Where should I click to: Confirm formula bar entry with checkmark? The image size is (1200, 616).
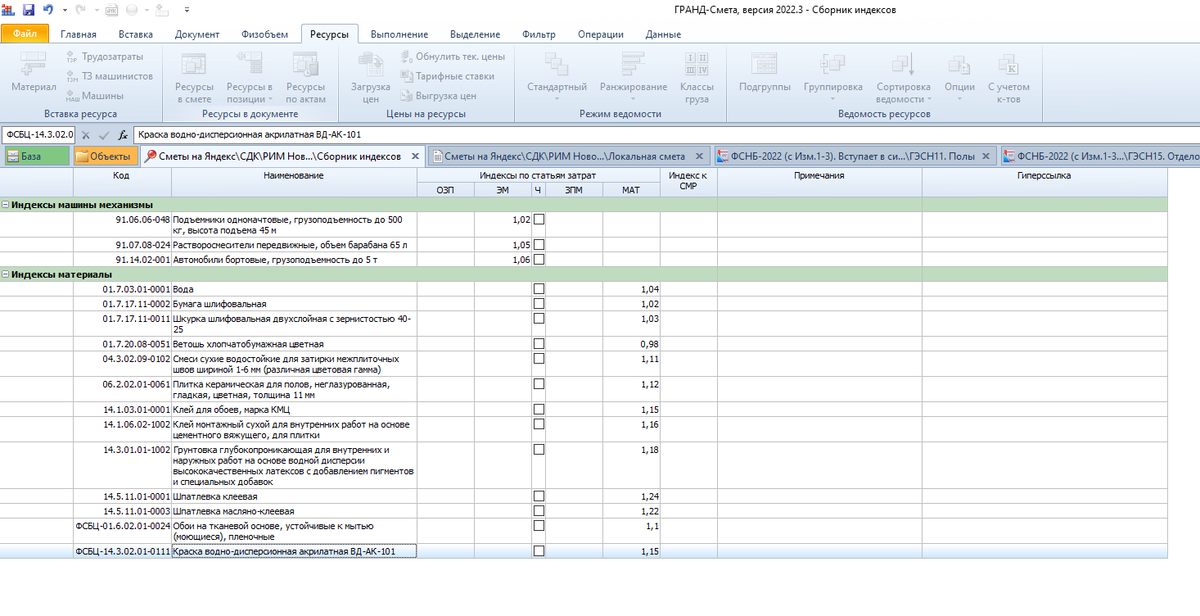point(103,135)
